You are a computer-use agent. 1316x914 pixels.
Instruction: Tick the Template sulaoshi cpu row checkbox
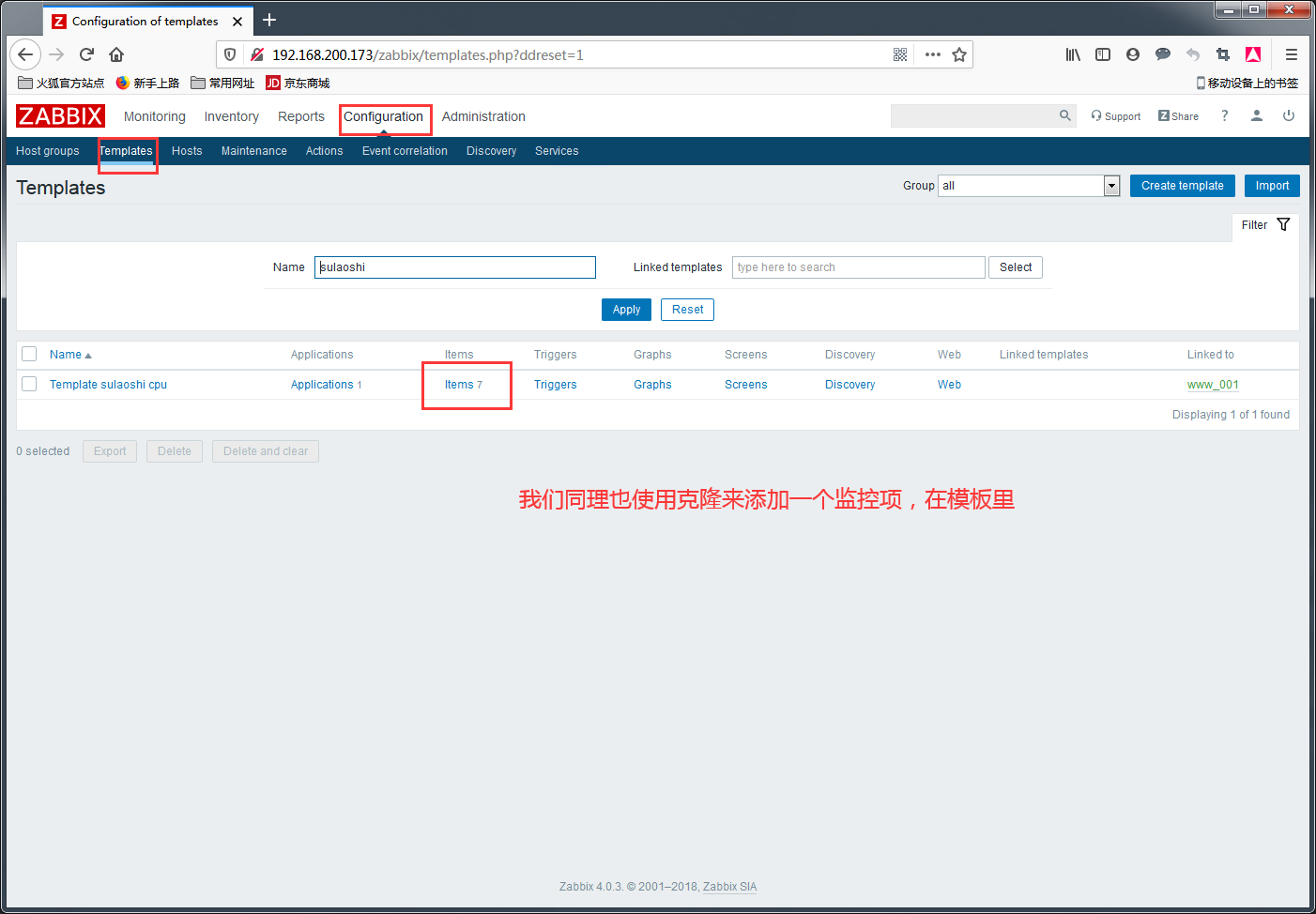click(x=29, y=384)
